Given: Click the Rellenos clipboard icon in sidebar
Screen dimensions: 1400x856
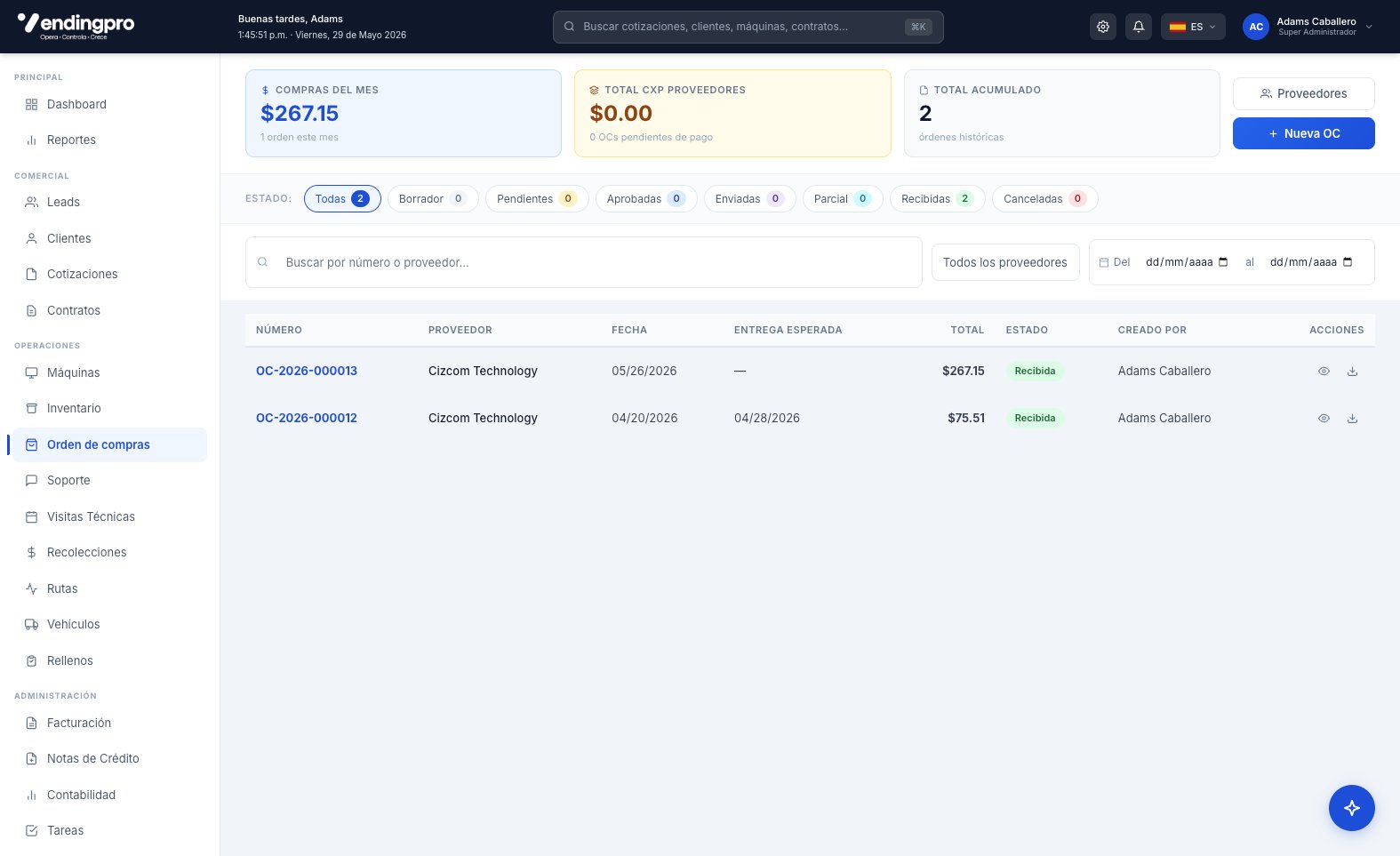Looking at the screenshot, I should click(31, 661).
